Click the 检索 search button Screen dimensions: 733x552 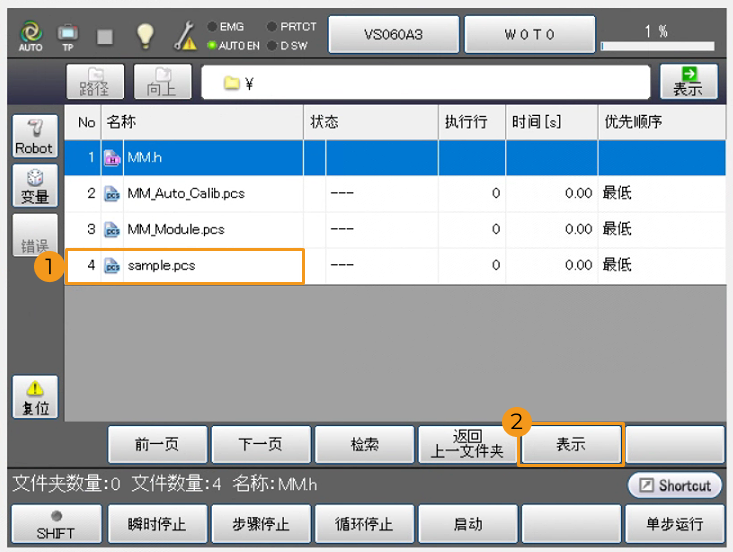click(365, 444)
